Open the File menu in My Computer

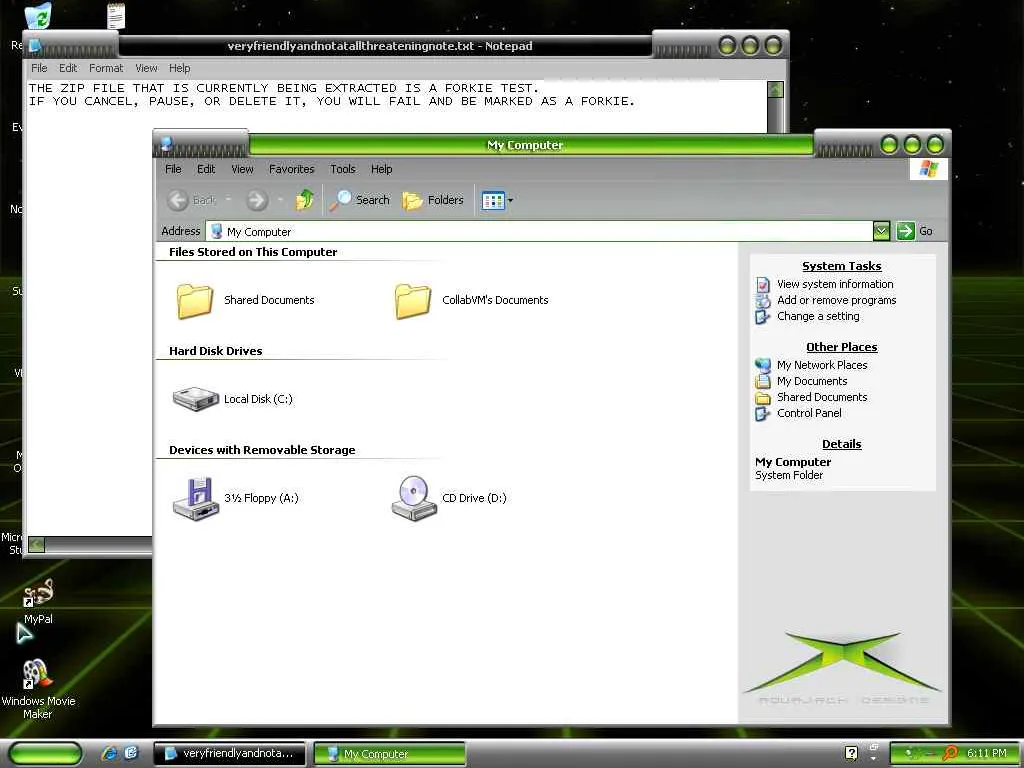(x=173, y=169)
